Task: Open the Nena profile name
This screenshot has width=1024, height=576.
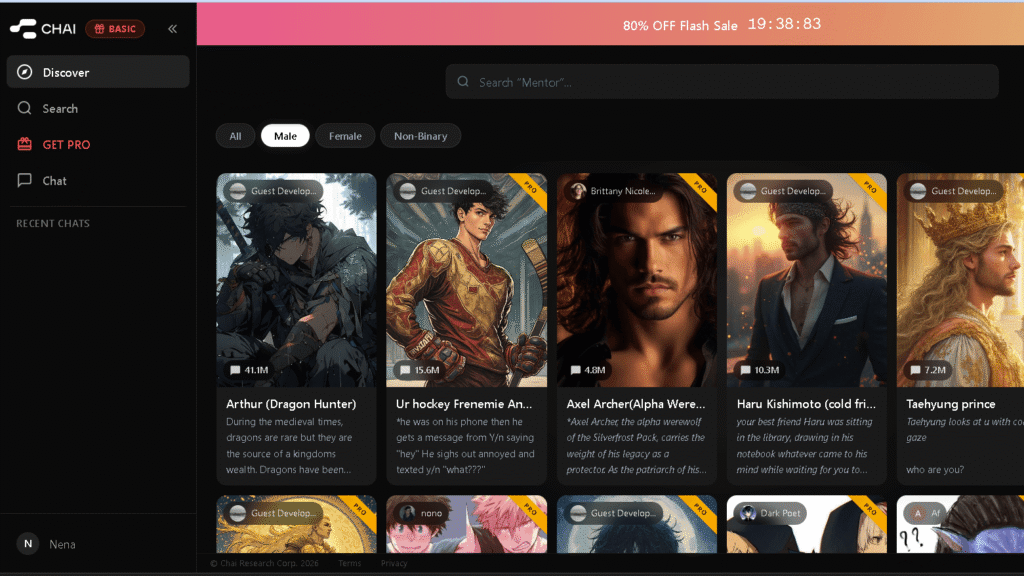Action: point(62,544)
